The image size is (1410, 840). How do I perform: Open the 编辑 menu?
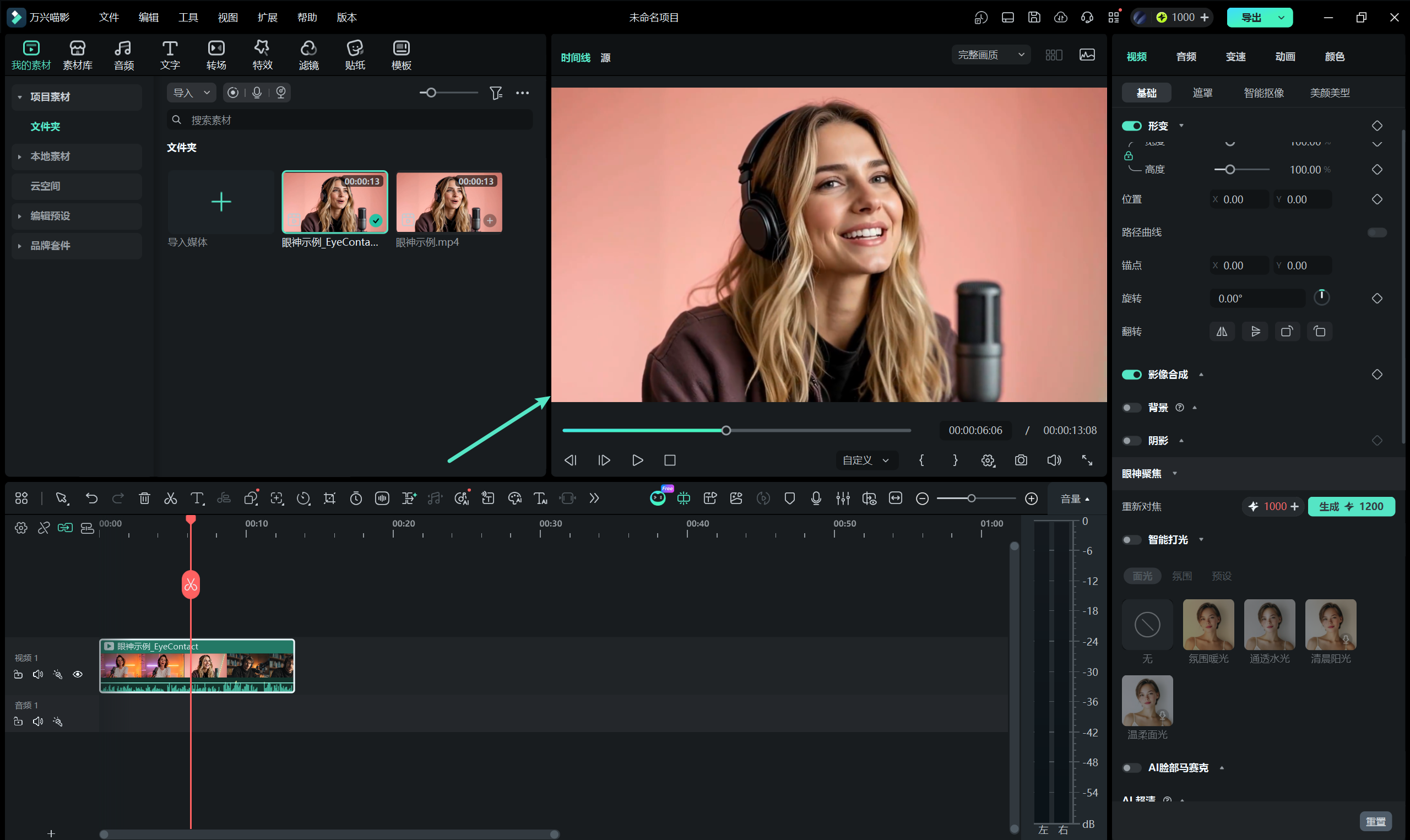(x=149, y=18)
